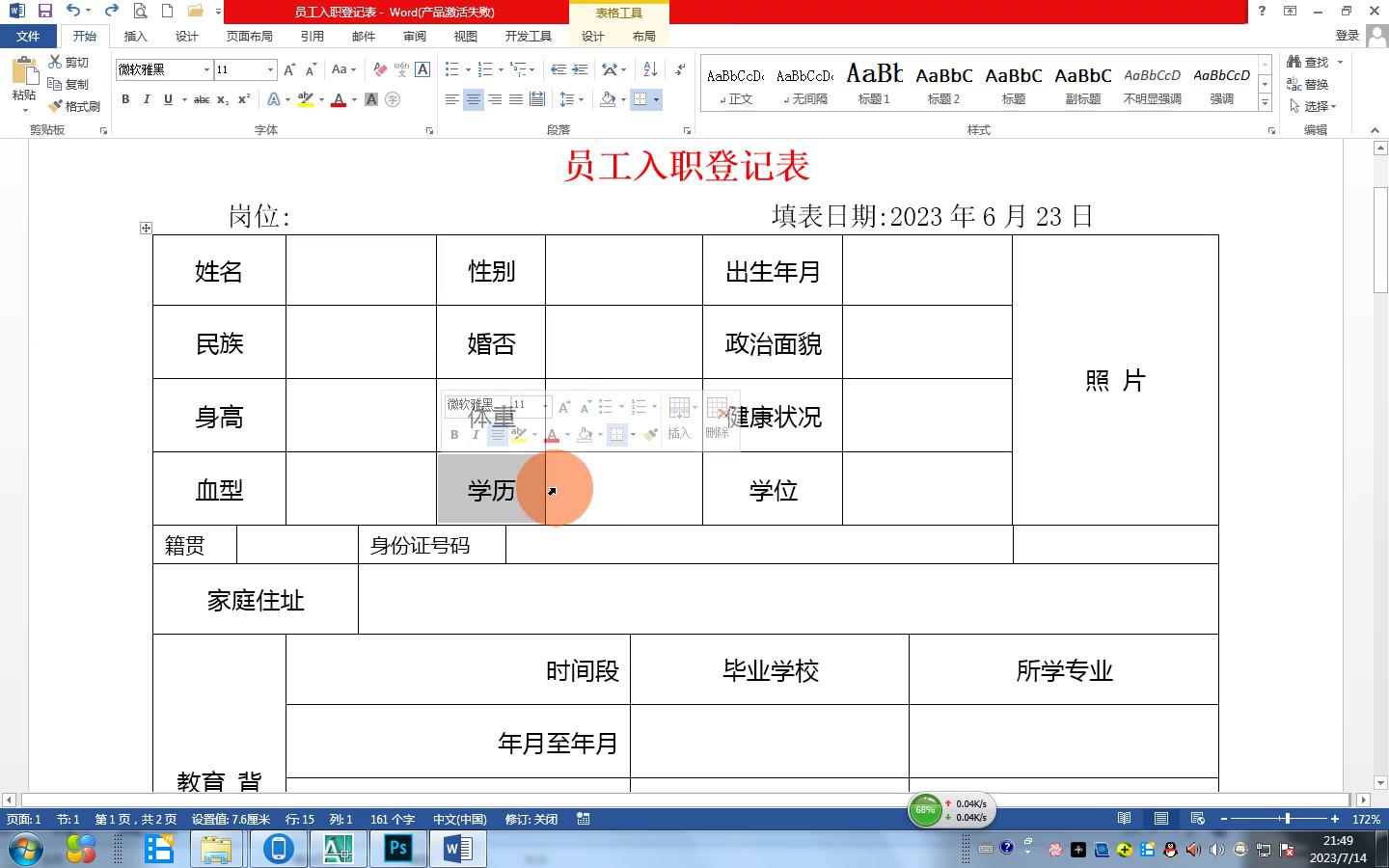Open the 页面布局 (Page Layout) tab
The width and height of the screenshot is (1389, 868).
(x=249, y=37)
